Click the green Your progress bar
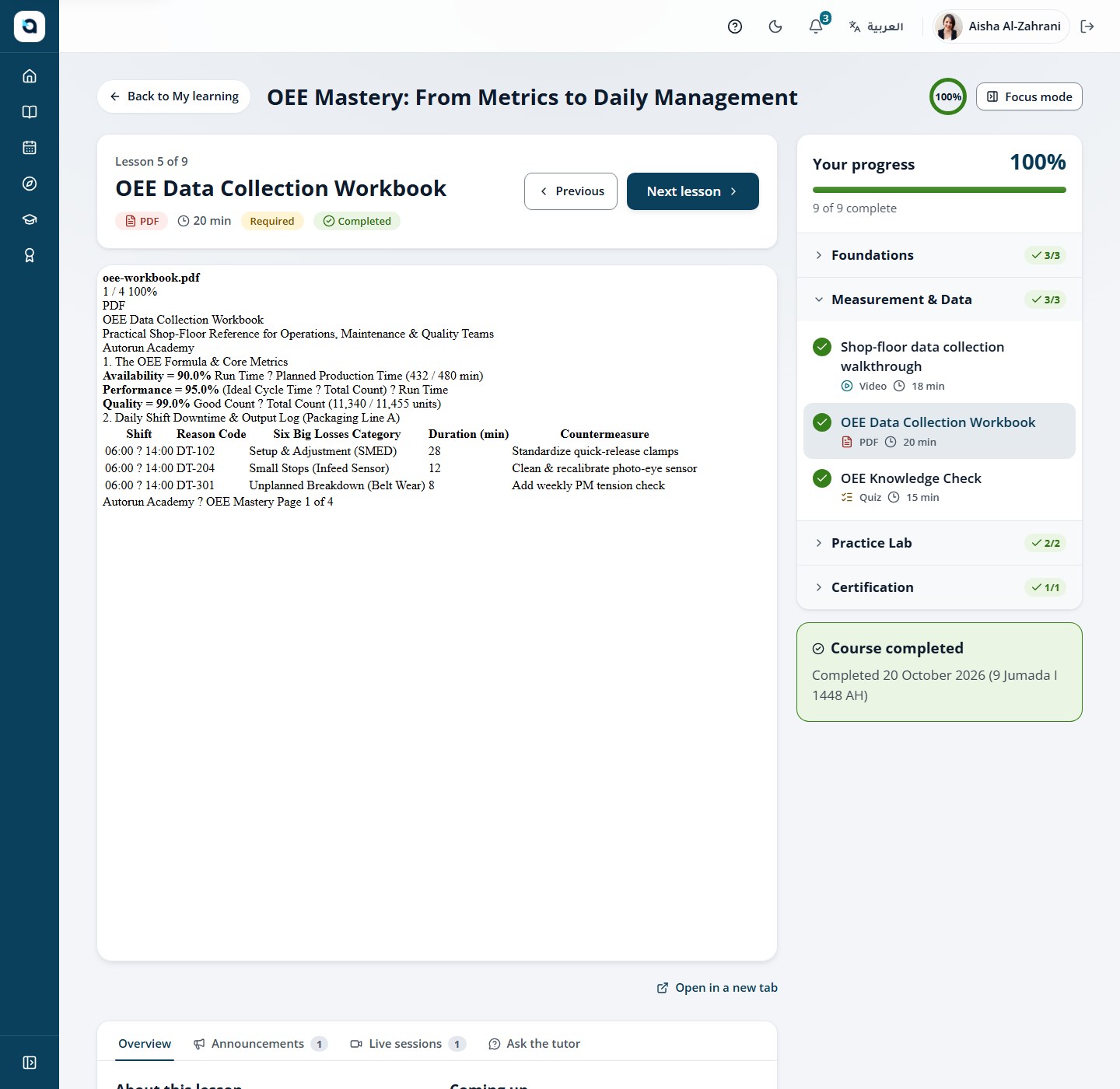Screen dimensions: 1120x1089 pyautogui.click(x=940, y=190)
